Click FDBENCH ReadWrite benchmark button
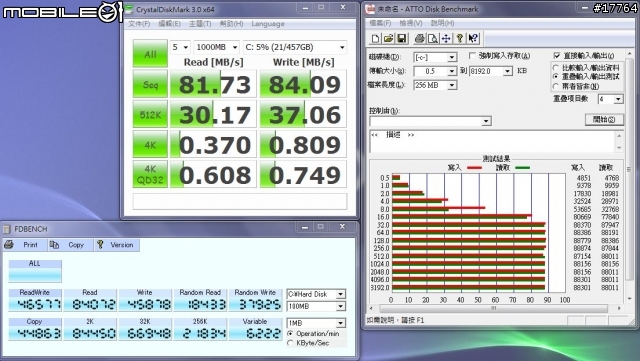 click(35, 300)
